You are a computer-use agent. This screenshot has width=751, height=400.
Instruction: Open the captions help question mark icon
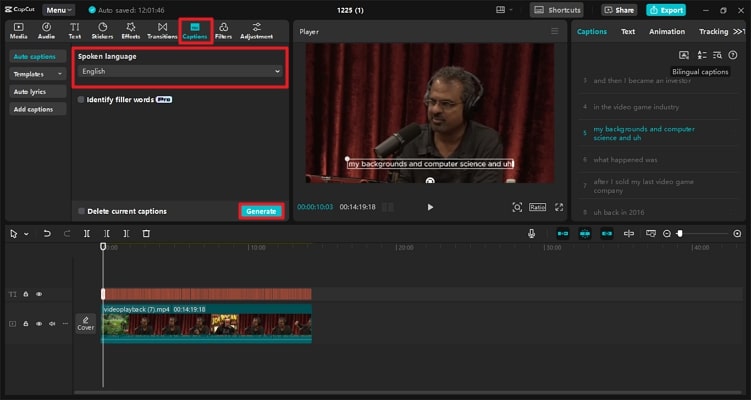[x=733, y=55]
